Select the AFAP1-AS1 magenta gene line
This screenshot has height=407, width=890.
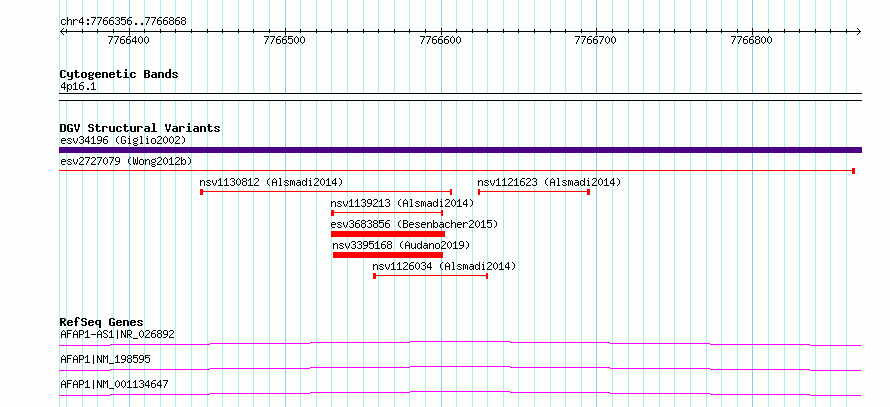460,343
